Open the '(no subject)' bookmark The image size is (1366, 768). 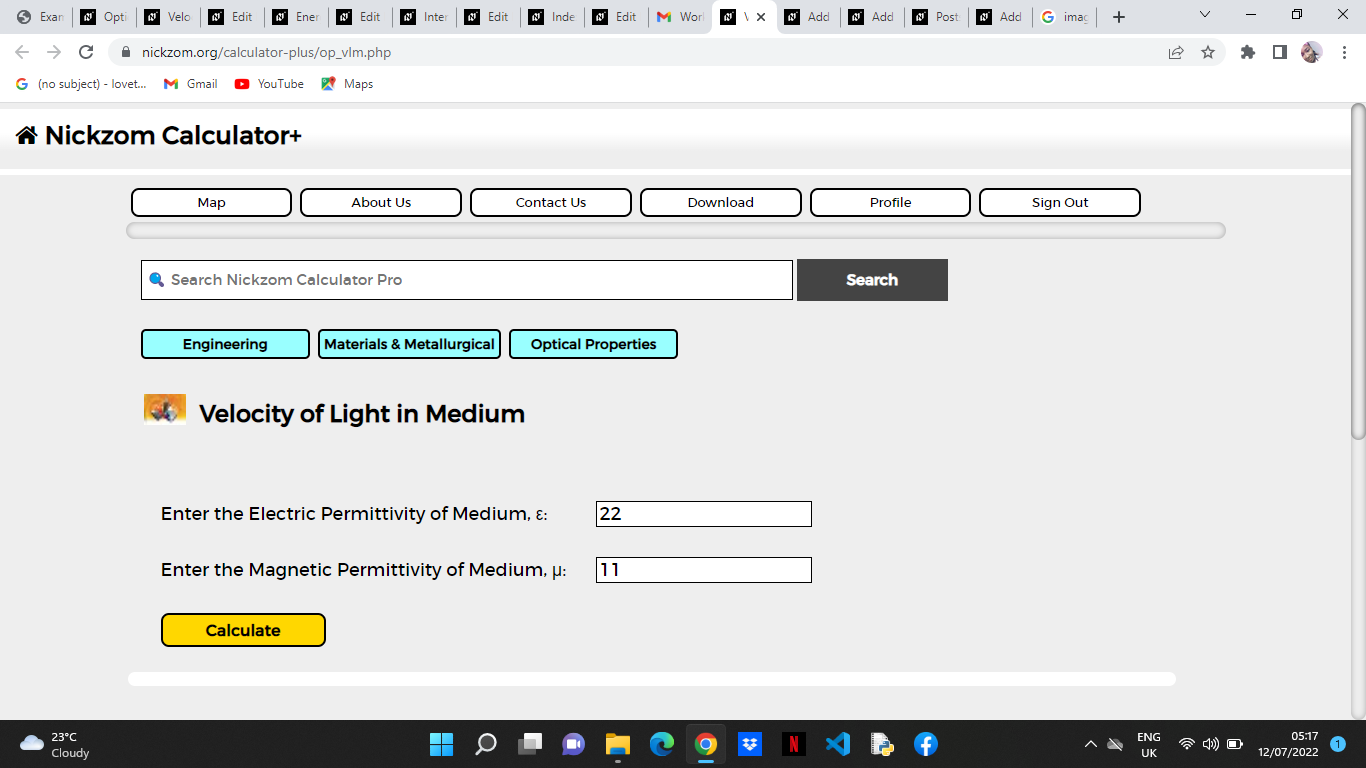(x=81, y=84)
